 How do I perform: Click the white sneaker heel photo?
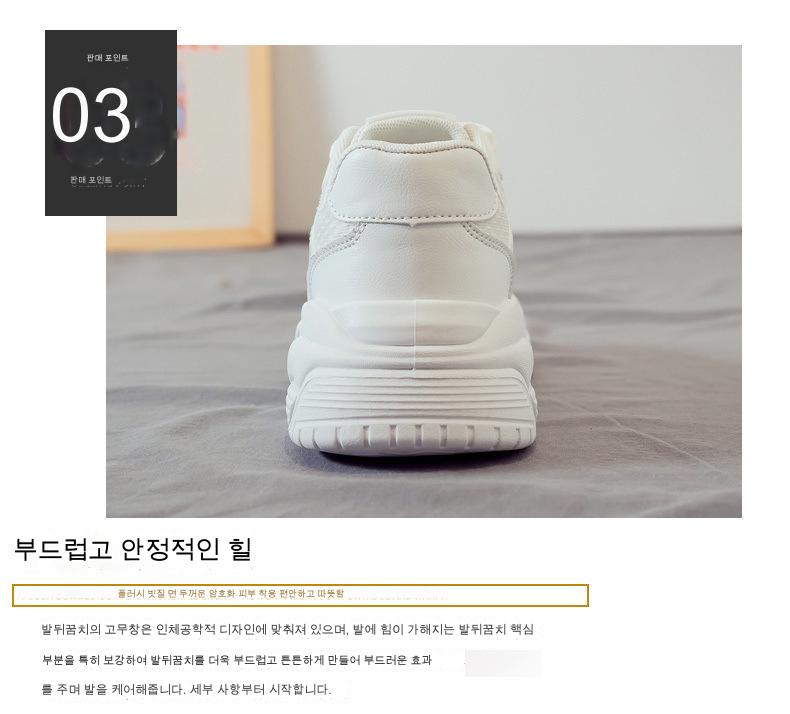point(424,281)
